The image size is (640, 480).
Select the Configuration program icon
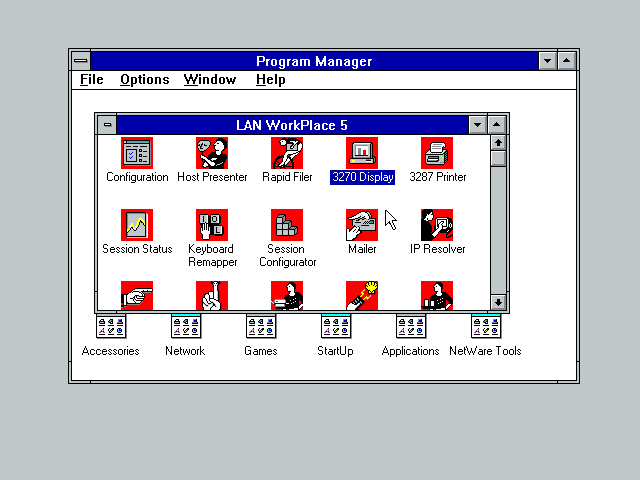pos(137,153)
